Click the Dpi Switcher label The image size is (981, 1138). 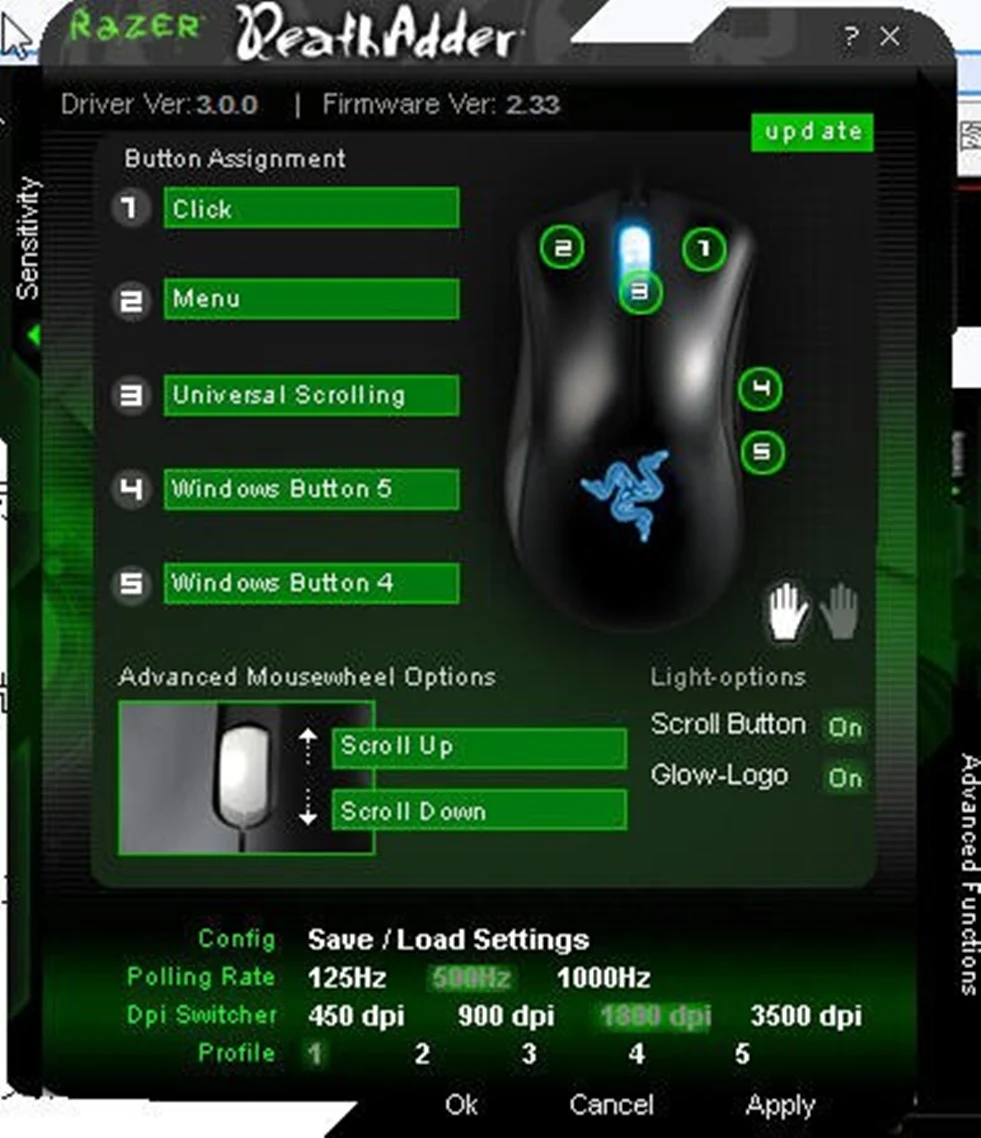[202, 1015]
